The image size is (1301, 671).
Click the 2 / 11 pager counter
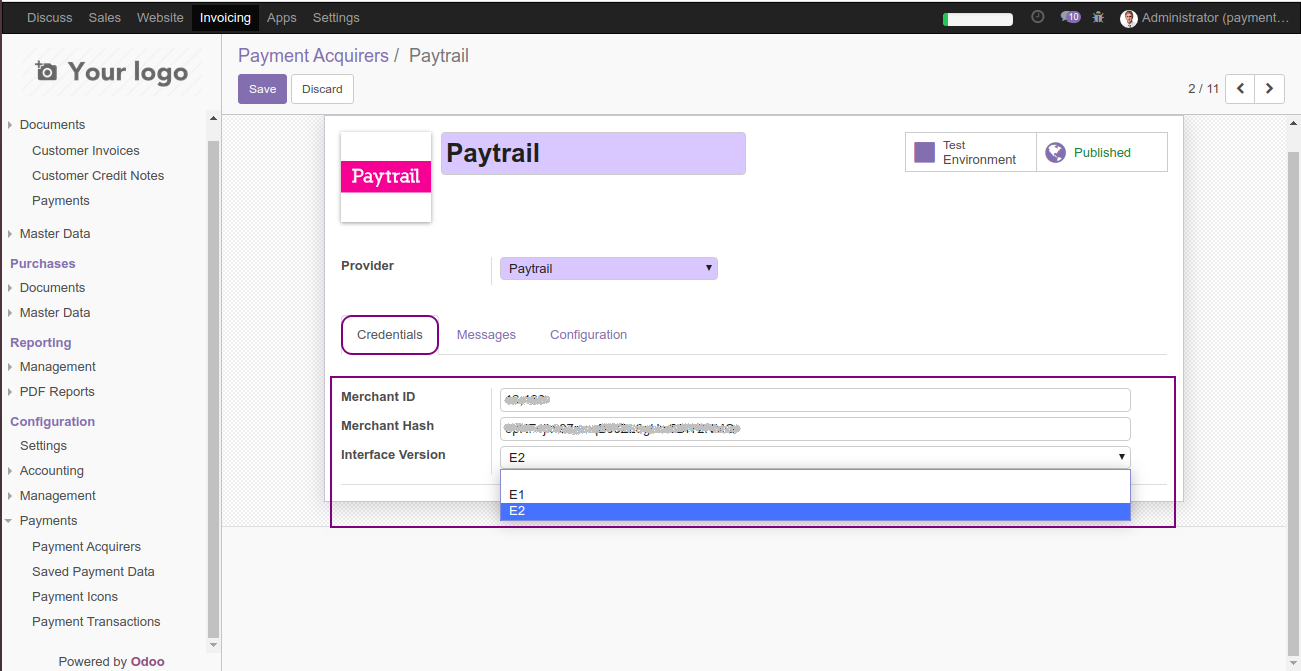[x=1203, y=89]
